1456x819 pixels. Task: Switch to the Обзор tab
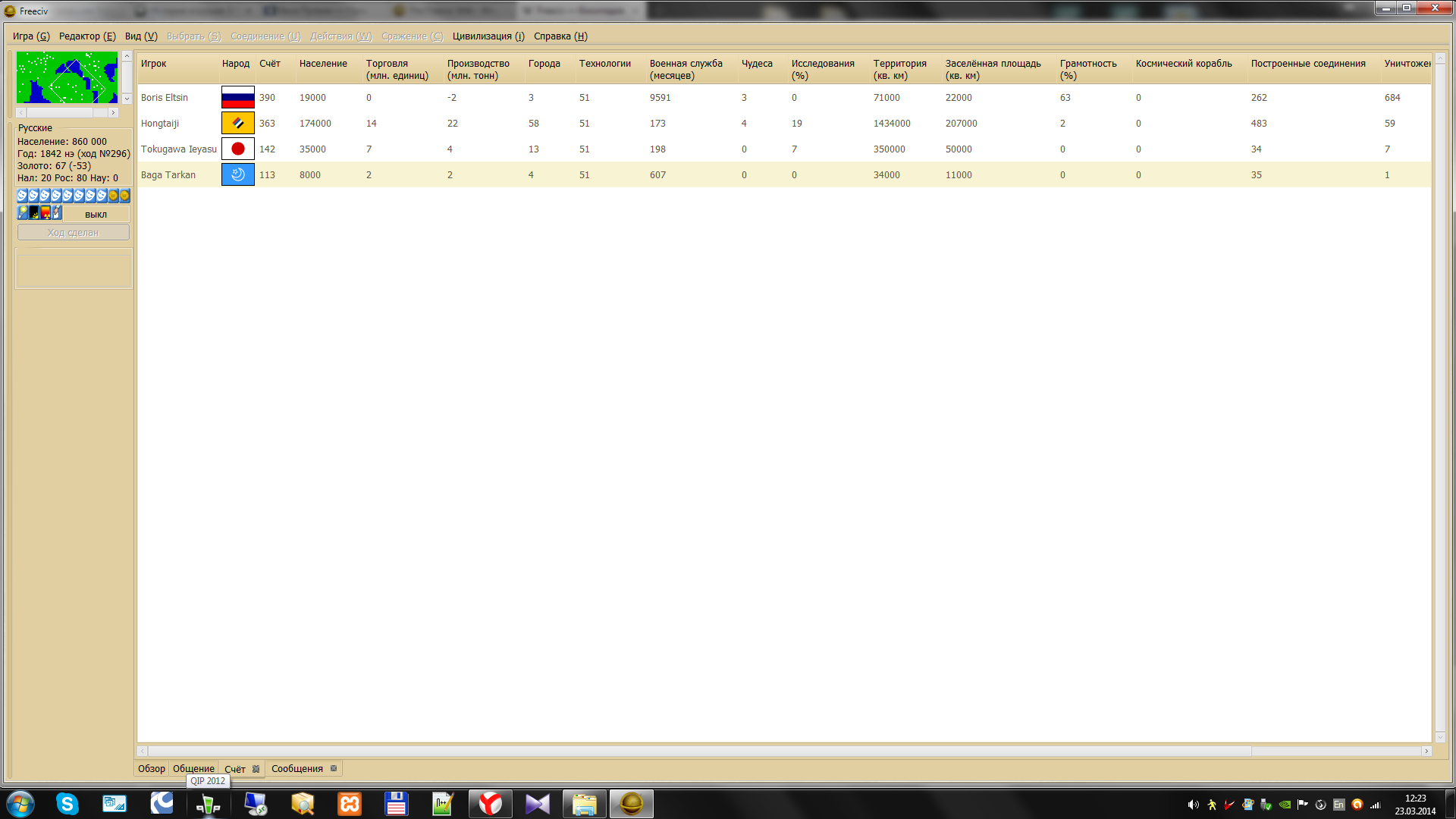coord(151,769)
